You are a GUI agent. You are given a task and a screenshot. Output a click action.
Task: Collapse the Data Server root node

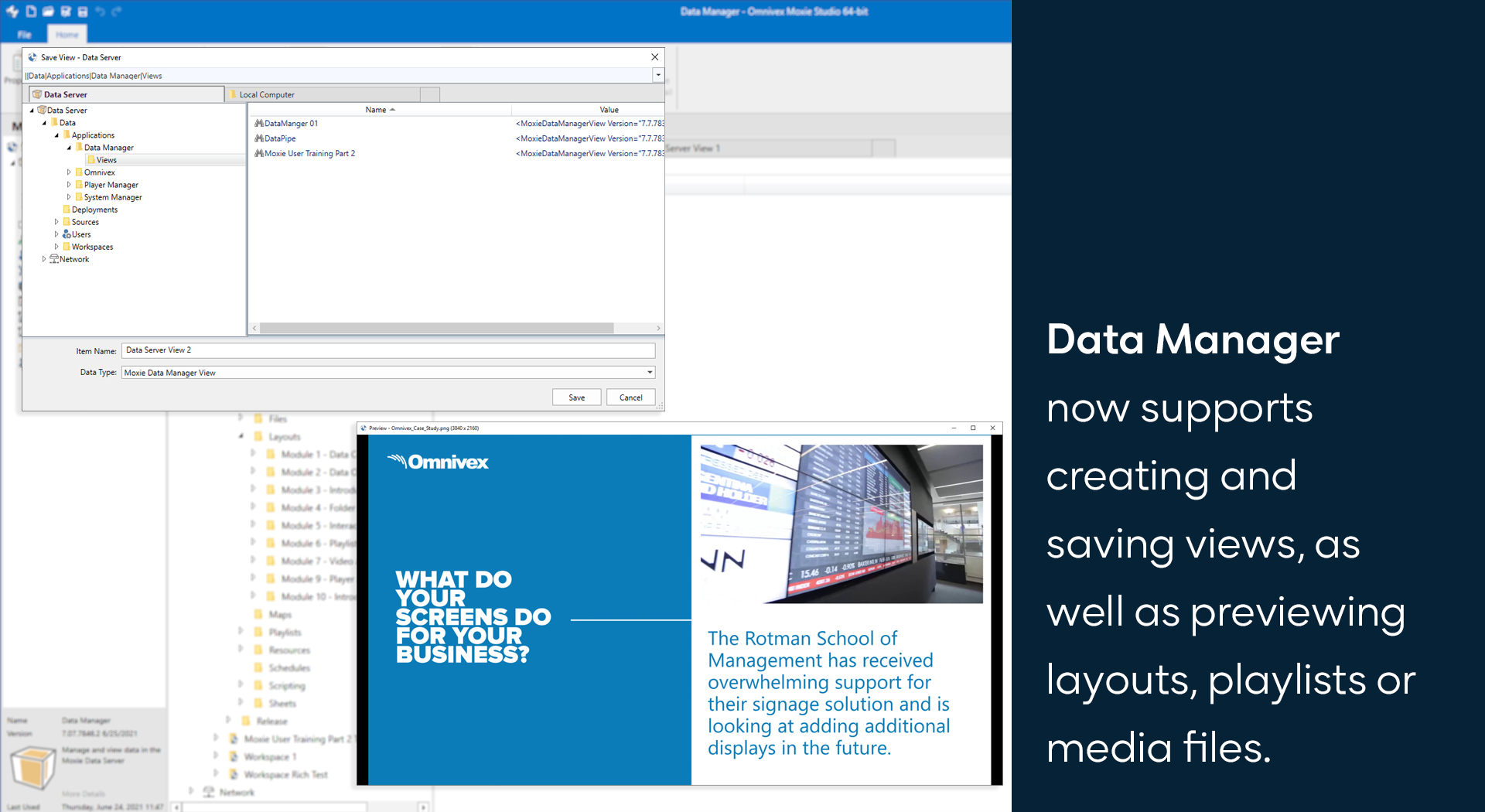coord(32,111)
